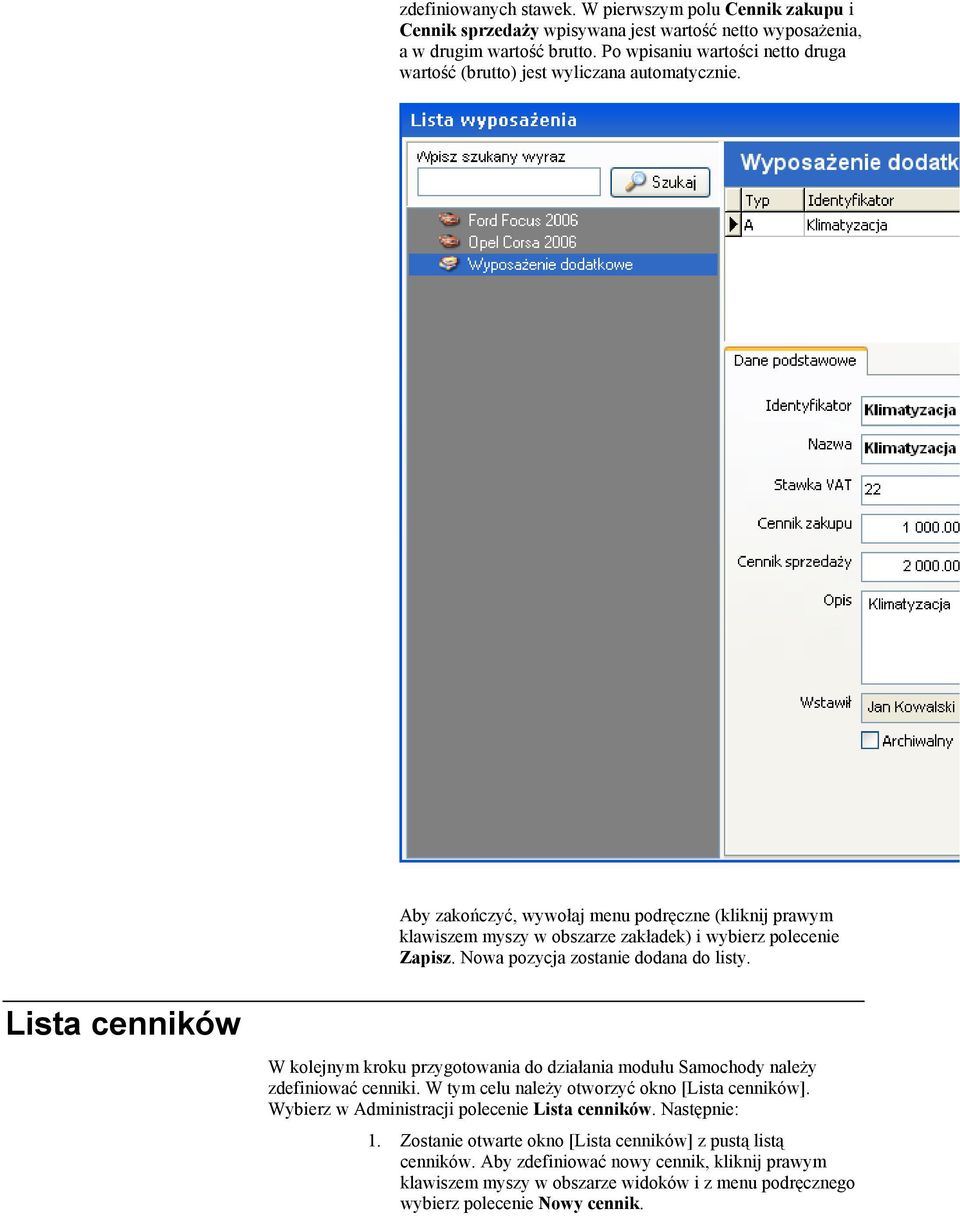Viewport: 960px width, 1216px height.
Task: Click the Szukaj search button
Action: pyautogui.click(x=661, y=182)
